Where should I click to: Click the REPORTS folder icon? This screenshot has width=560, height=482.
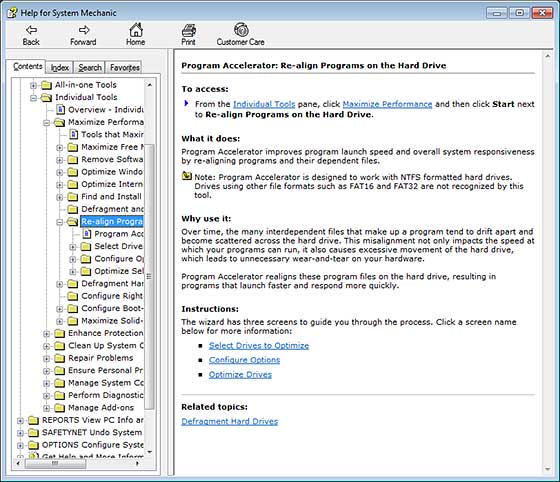[x=33, y=420]
